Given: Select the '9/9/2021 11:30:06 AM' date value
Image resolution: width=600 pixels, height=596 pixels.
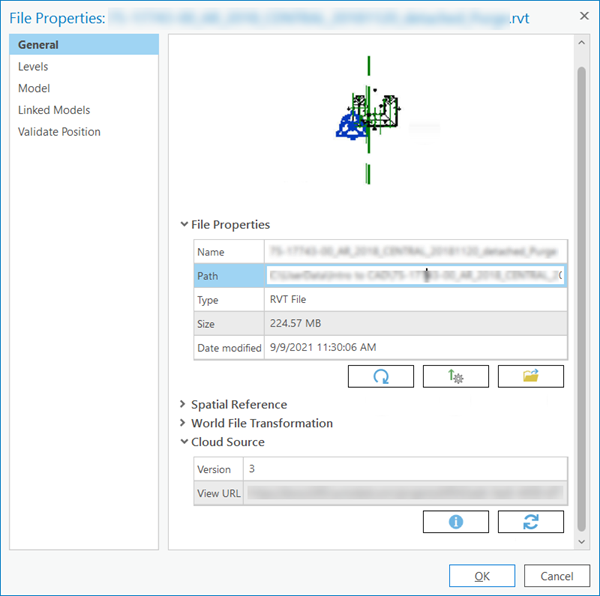Looking at the screenshot, I should pyautogui.click(x=323, y=347).
